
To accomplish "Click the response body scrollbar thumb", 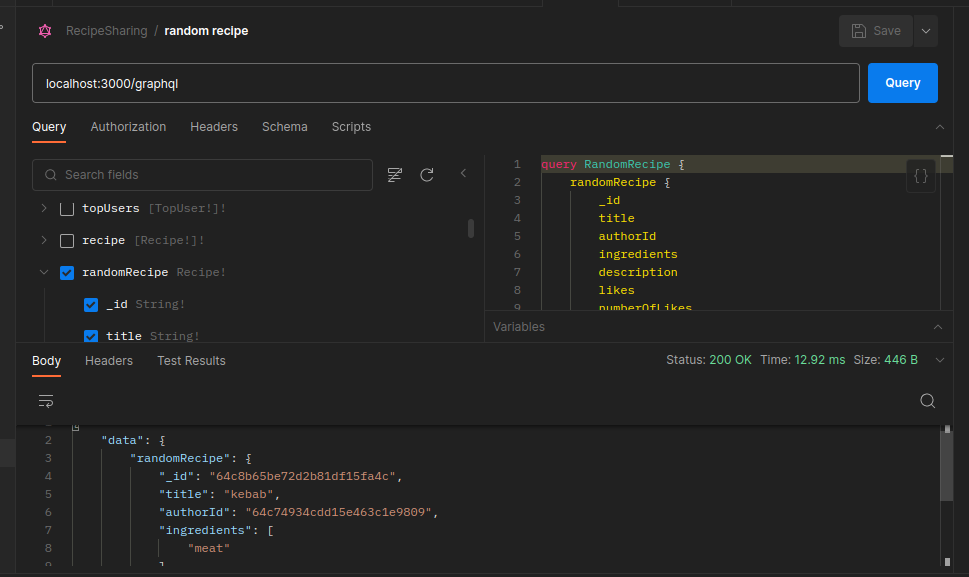I will [x=946, y=466].
